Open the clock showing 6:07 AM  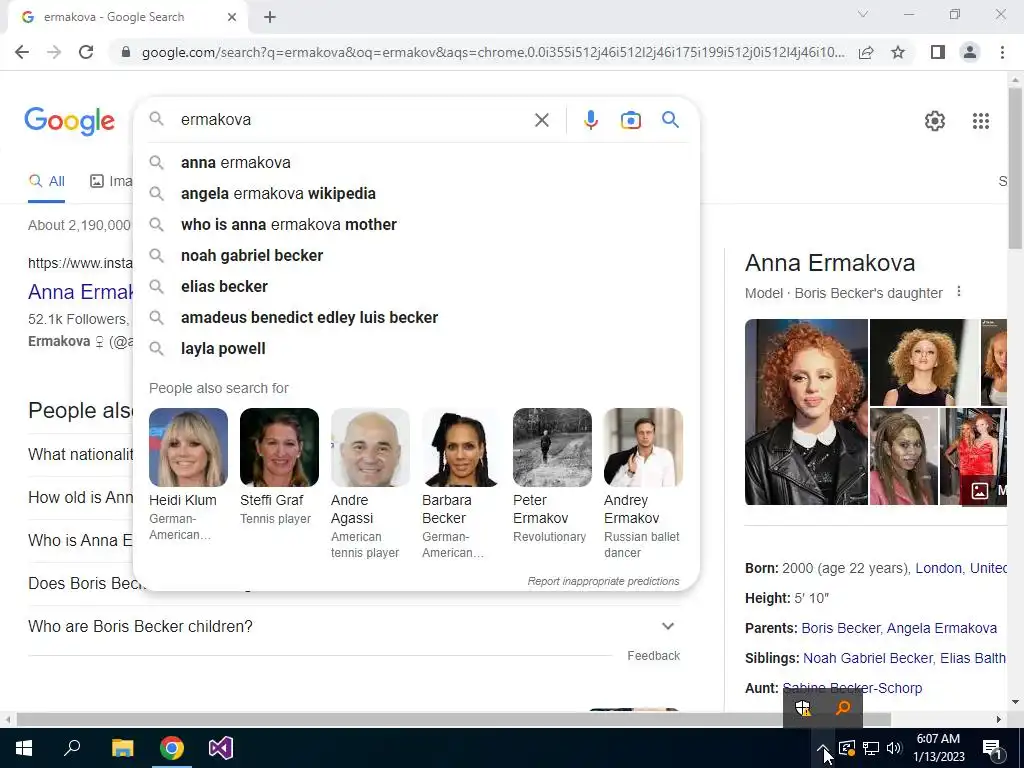pyautogui.click(x=938, y=748)
